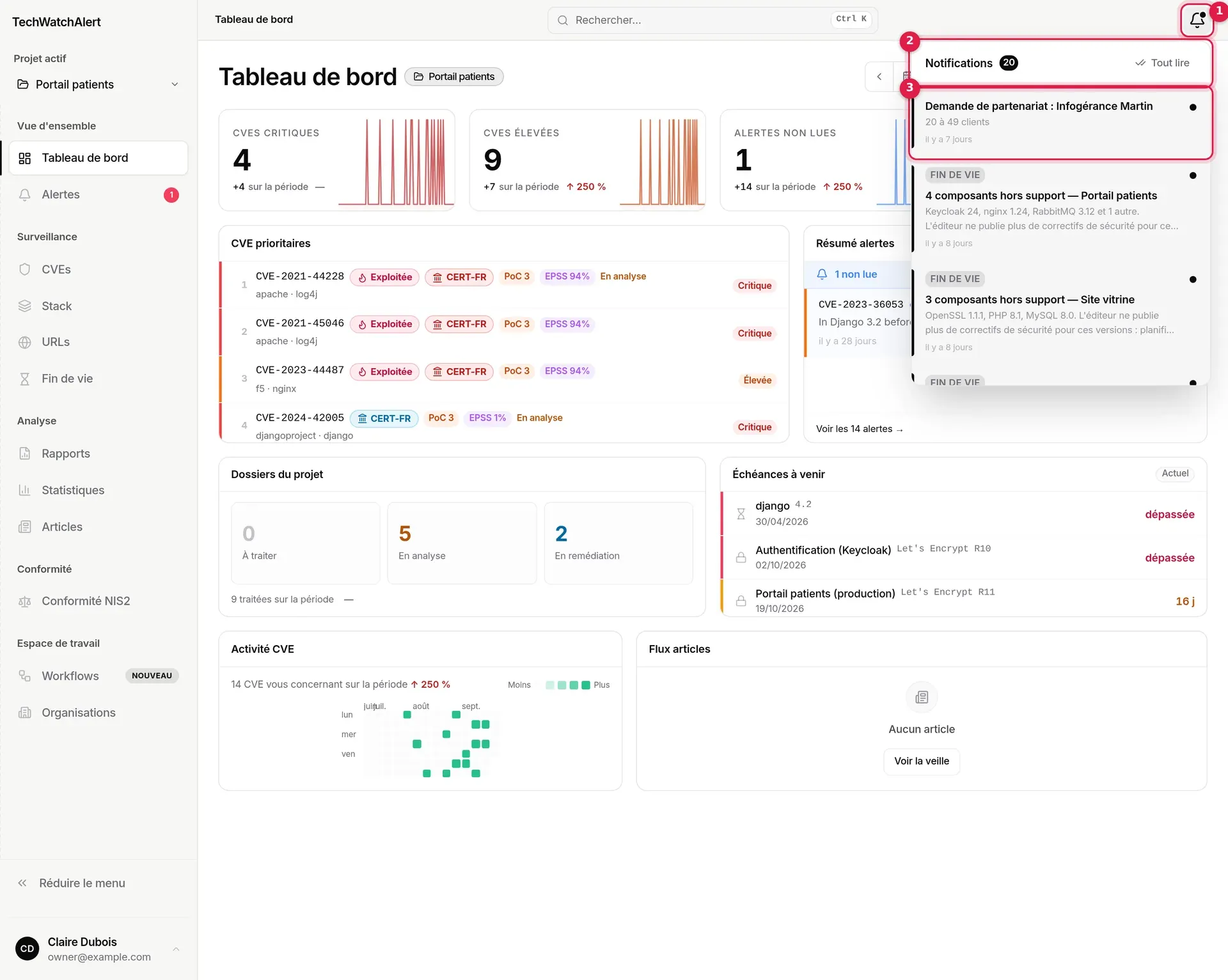Click the Stack layers icon

click(x=25, y=306)
